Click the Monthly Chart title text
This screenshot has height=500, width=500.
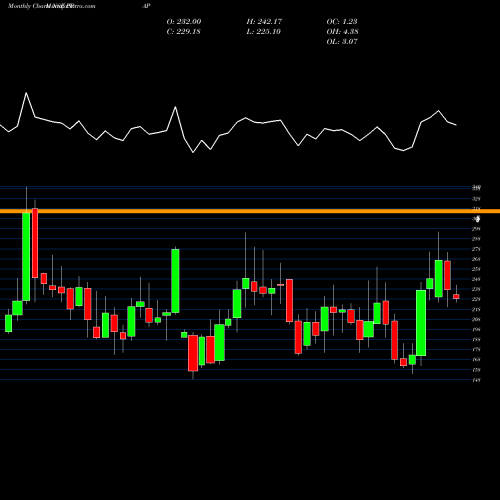[27, 6]
